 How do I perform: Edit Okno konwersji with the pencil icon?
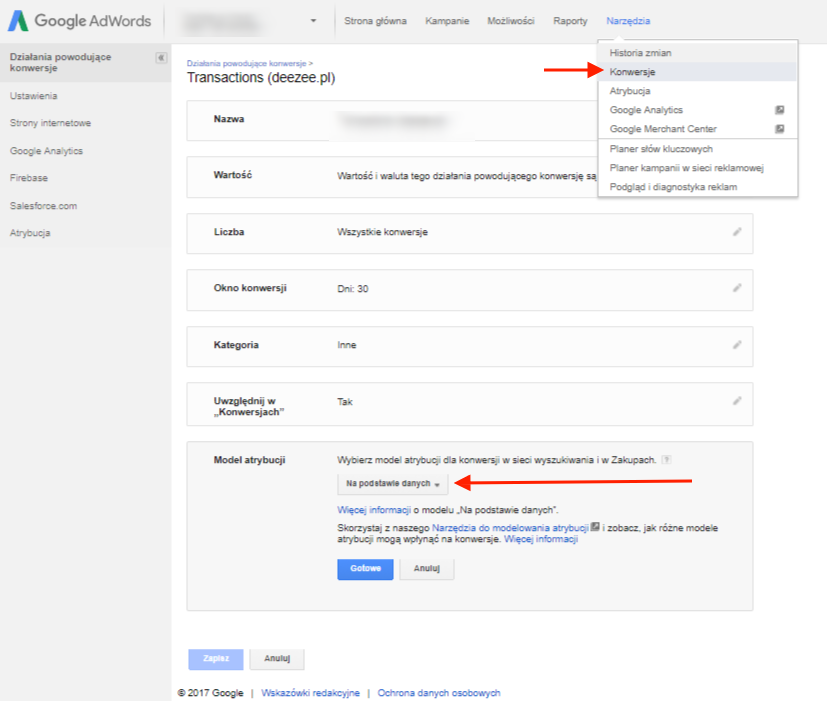point(737,288)
